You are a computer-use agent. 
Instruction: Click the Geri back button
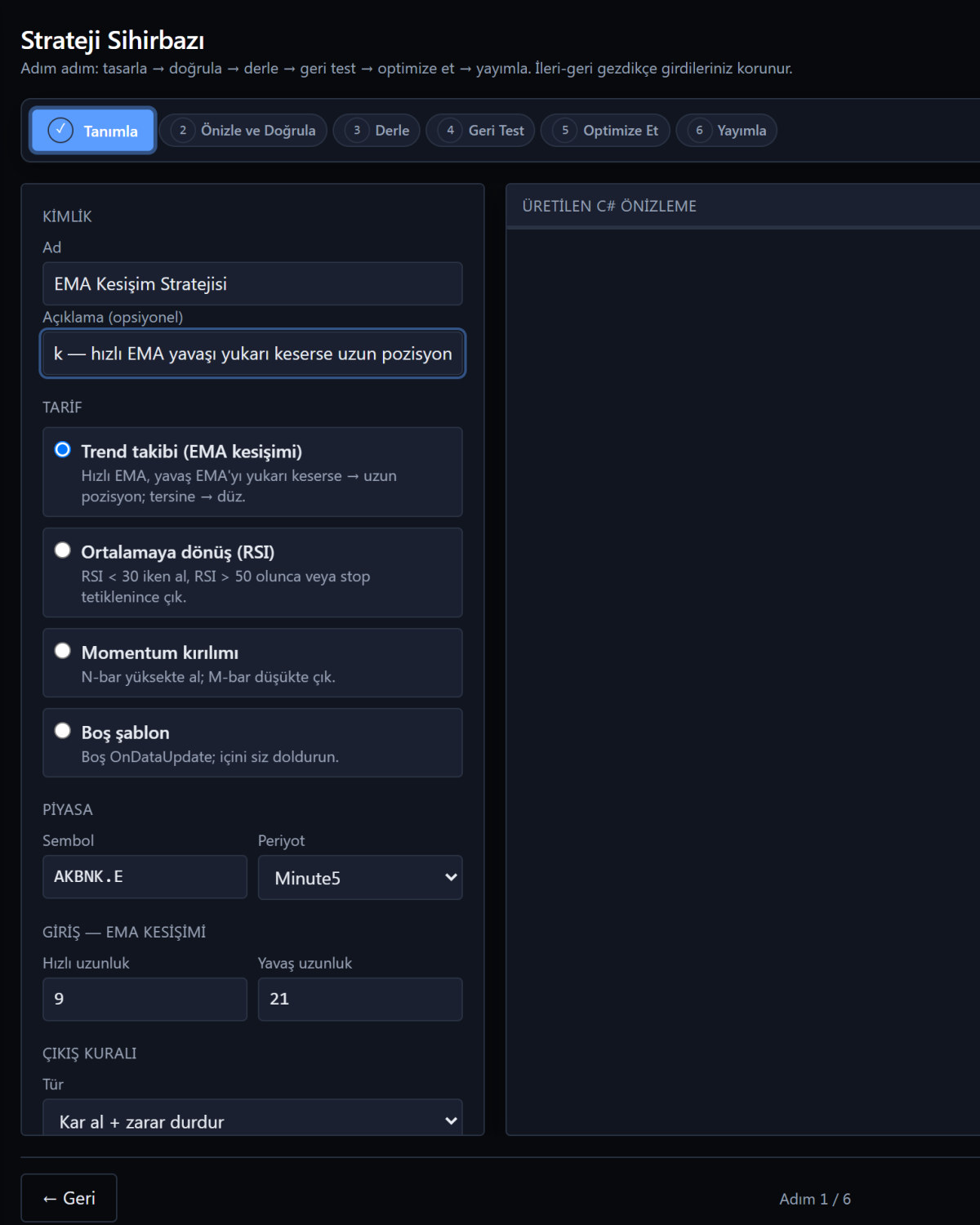point(69,1198)
